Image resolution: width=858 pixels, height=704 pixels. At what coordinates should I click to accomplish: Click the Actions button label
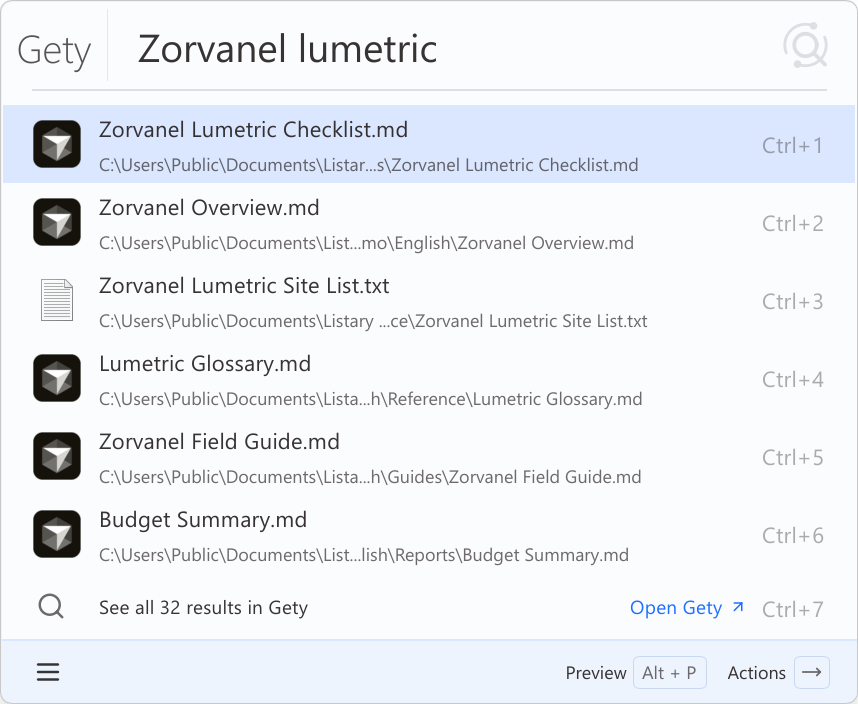click(x=757, y=673)
